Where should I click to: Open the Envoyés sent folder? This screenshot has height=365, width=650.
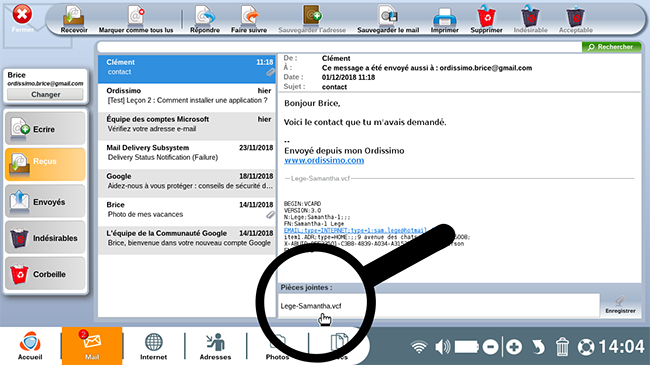pos(45,201)
